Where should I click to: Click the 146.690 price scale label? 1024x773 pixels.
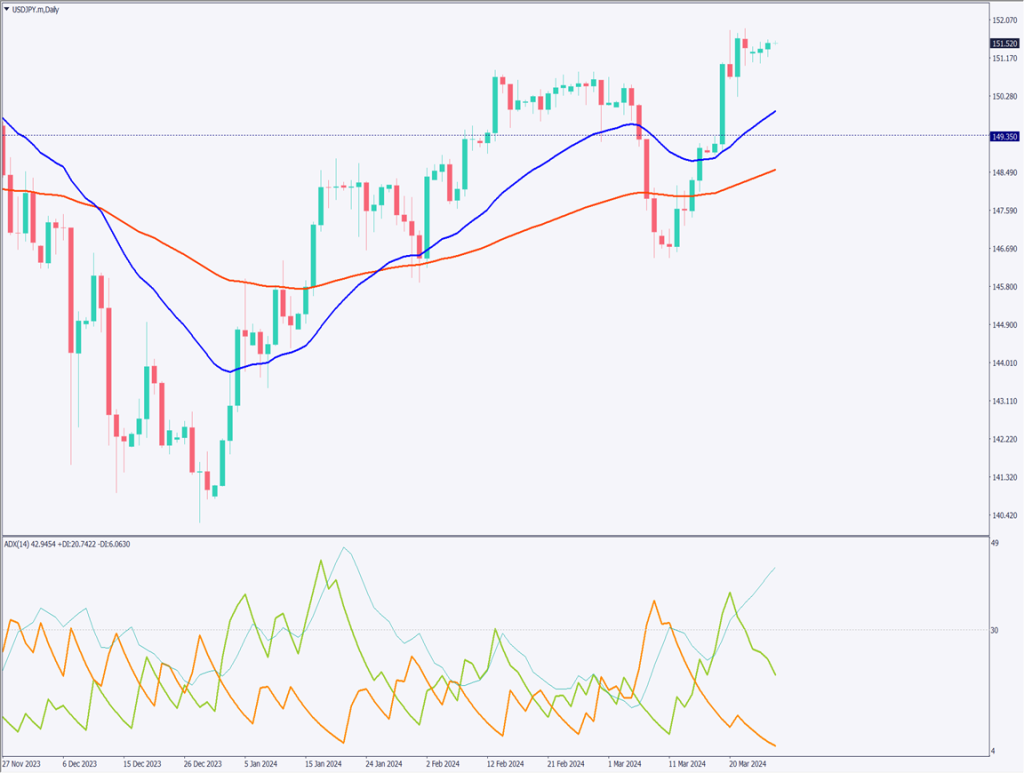tap(1003, 249)
